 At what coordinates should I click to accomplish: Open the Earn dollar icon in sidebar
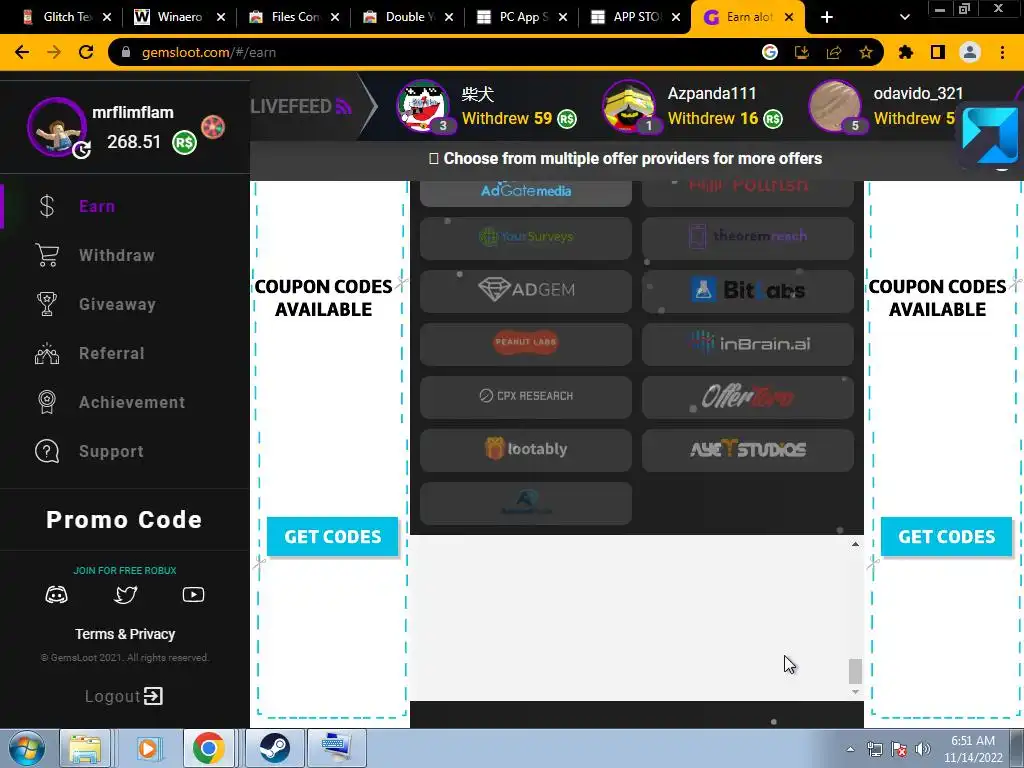point(46,206)
